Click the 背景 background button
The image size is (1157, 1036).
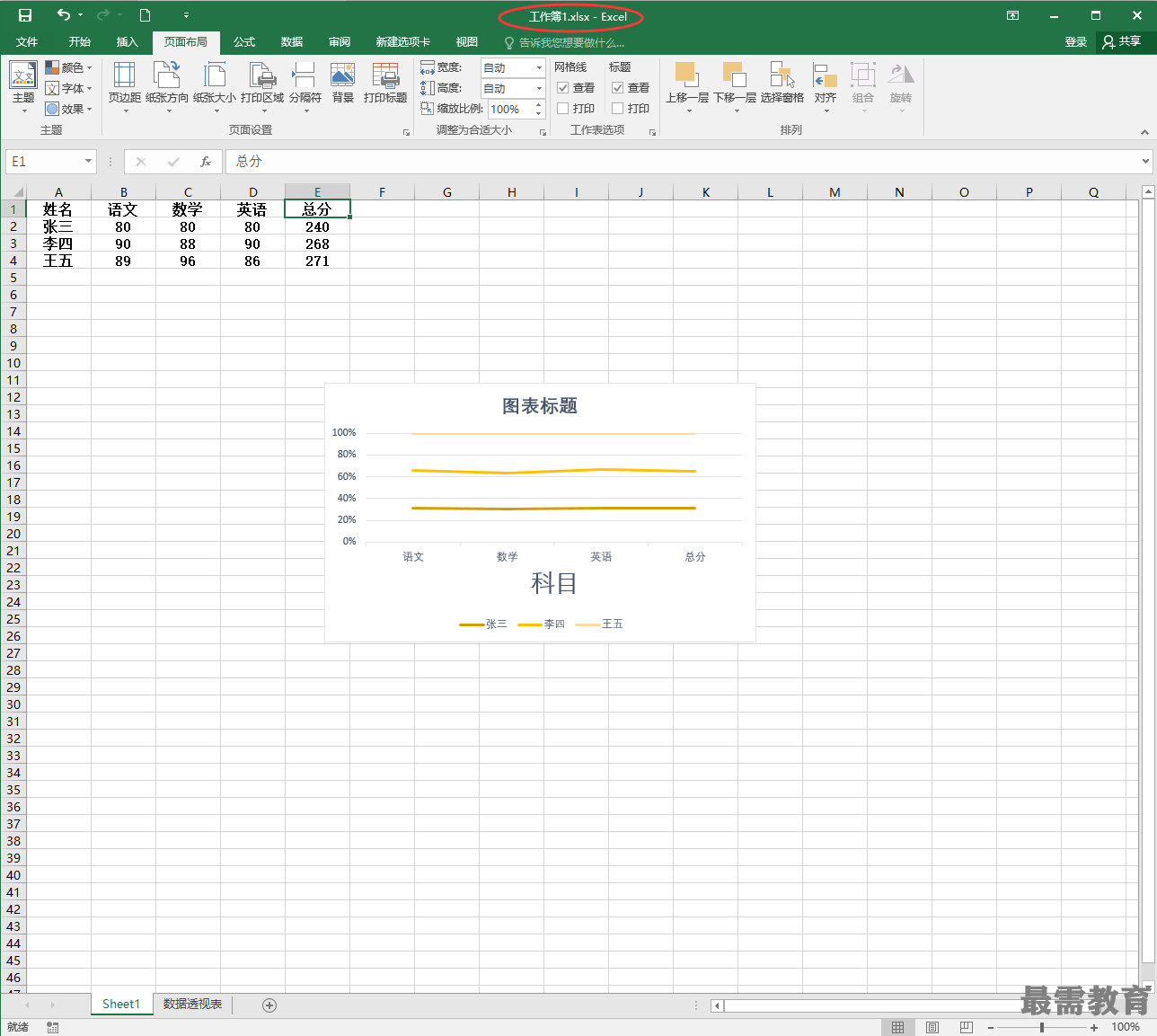coord(343,83)
